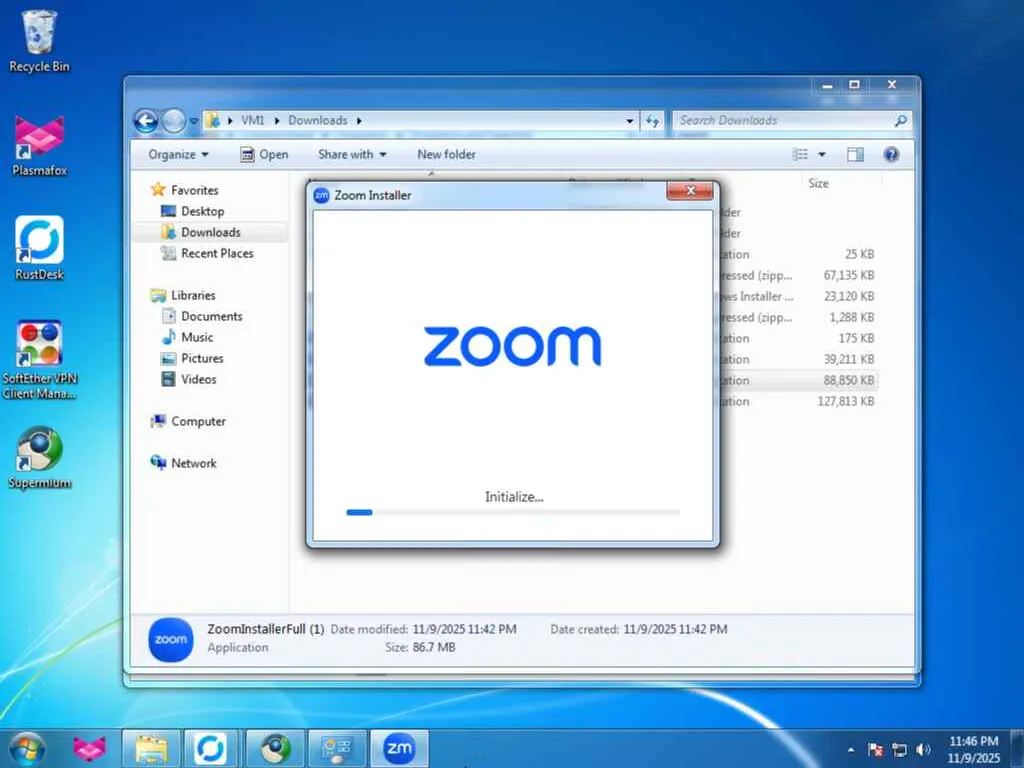Open address bar history dropdown
The image size is (1024, 768).
coord(630,121)
